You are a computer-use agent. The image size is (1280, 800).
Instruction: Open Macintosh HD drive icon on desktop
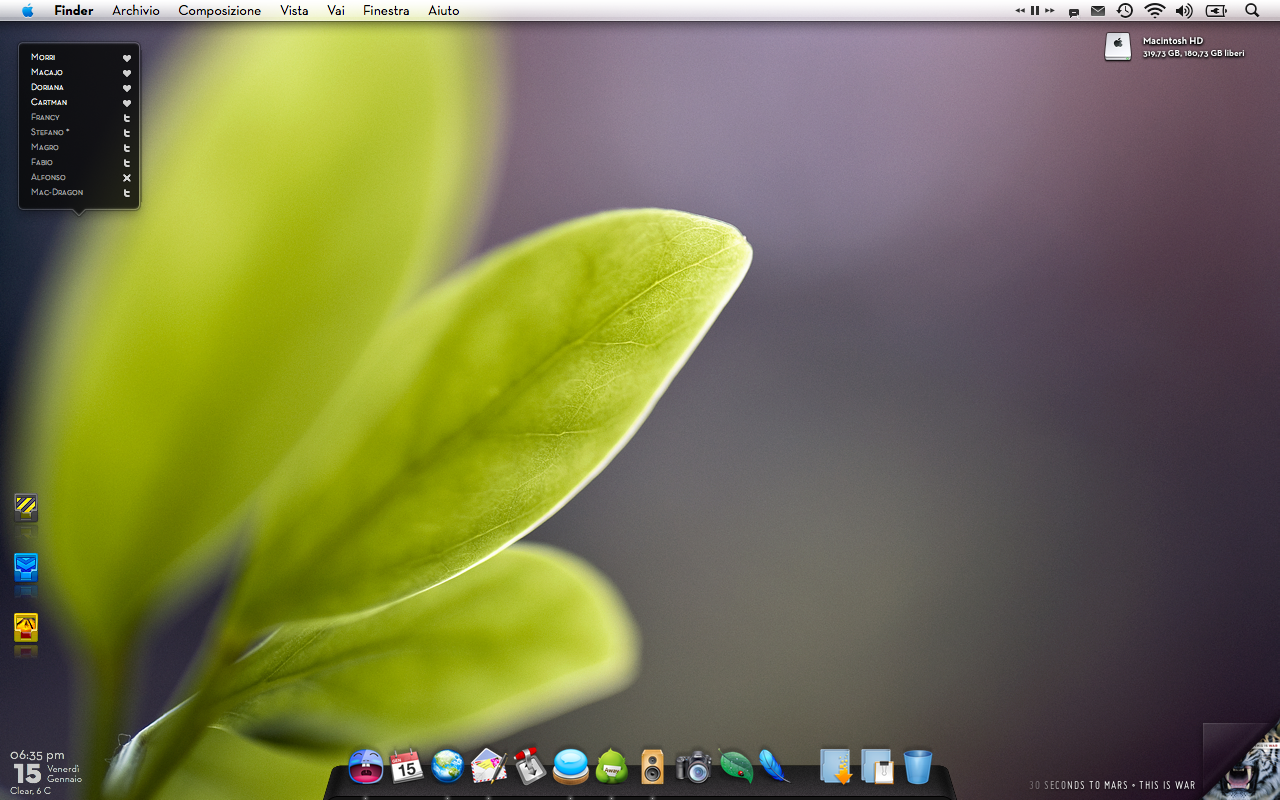click(x=1118, y=46)
